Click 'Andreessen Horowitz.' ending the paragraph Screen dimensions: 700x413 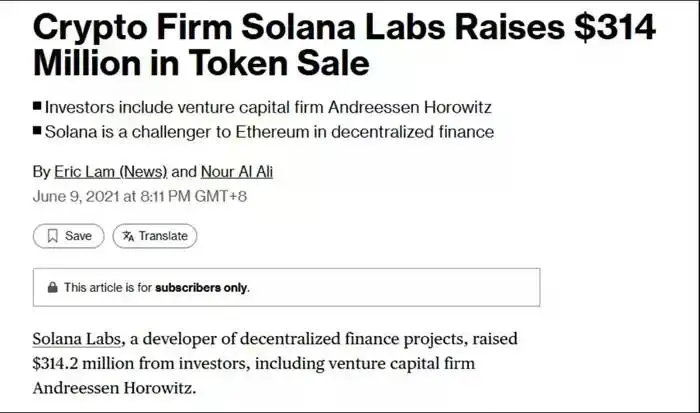point(114,388)
